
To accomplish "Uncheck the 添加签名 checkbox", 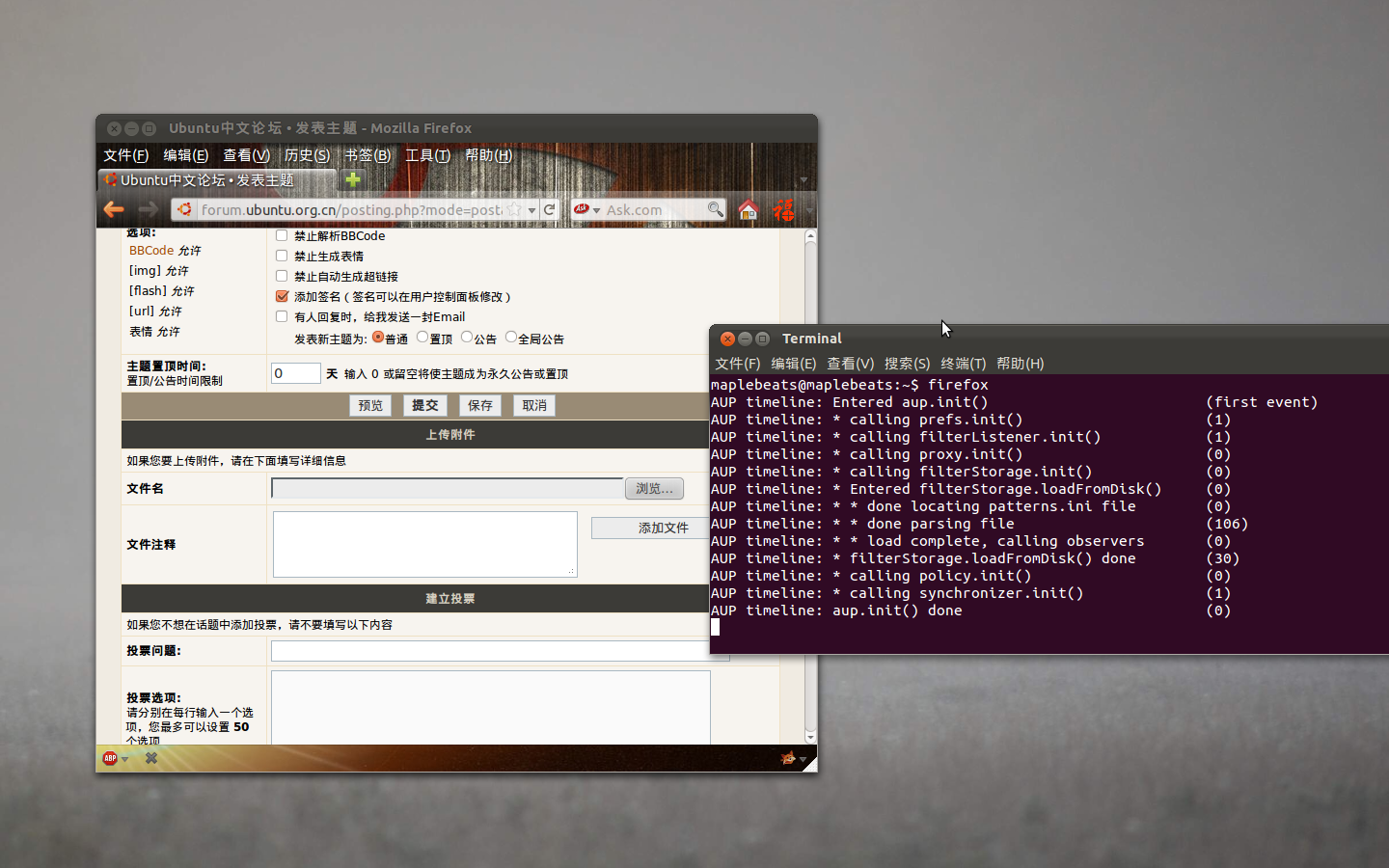I will coord(282,296).
